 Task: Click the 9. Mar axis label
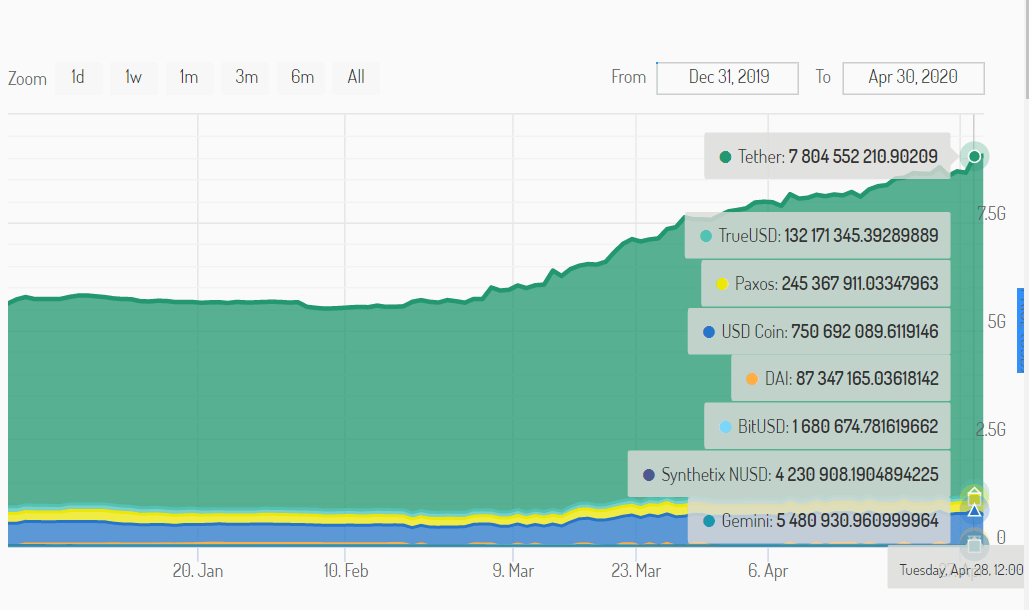point(513,571)
